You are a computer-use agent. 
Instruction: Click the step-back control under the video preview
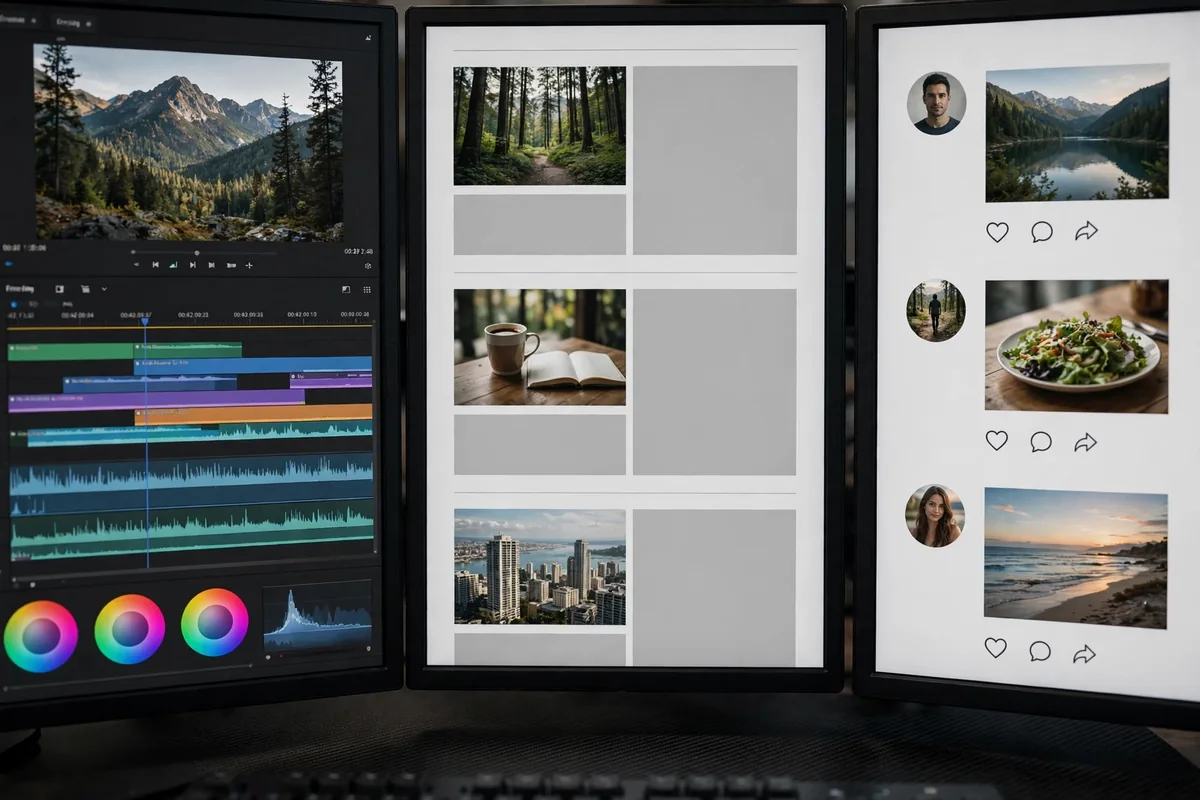coord(155,265)
